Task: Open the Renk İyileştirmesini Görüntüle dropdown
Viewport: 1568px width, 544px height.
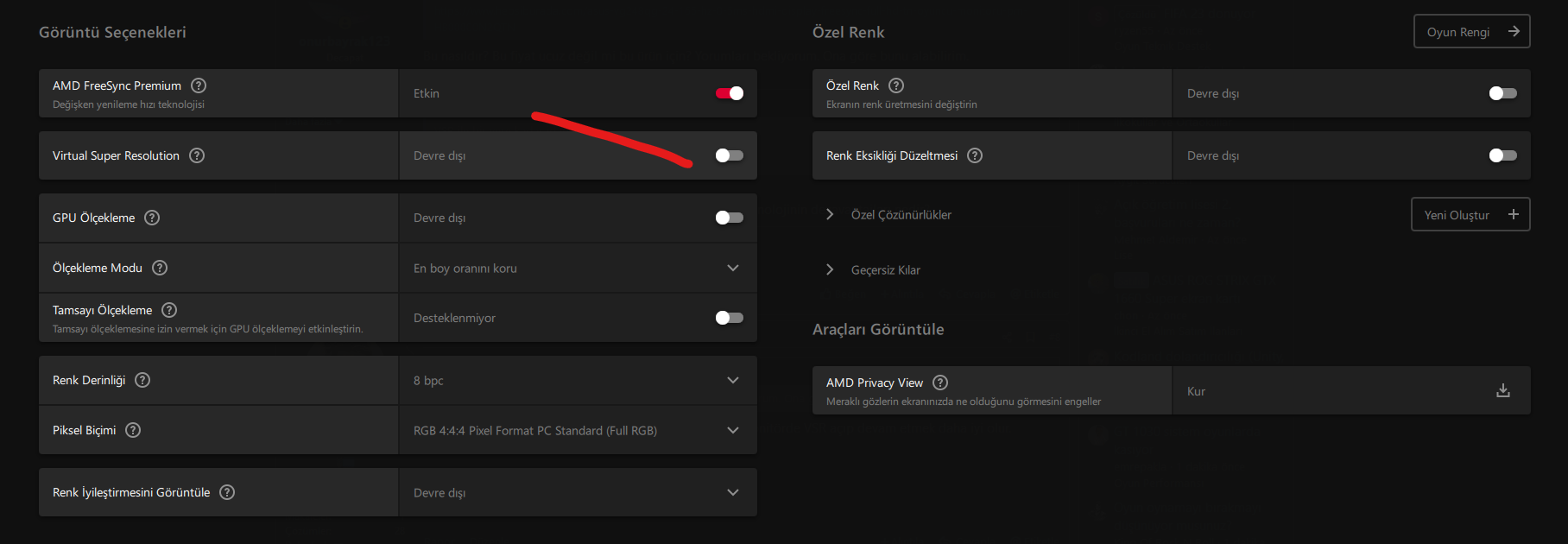Action: (577, 493)
